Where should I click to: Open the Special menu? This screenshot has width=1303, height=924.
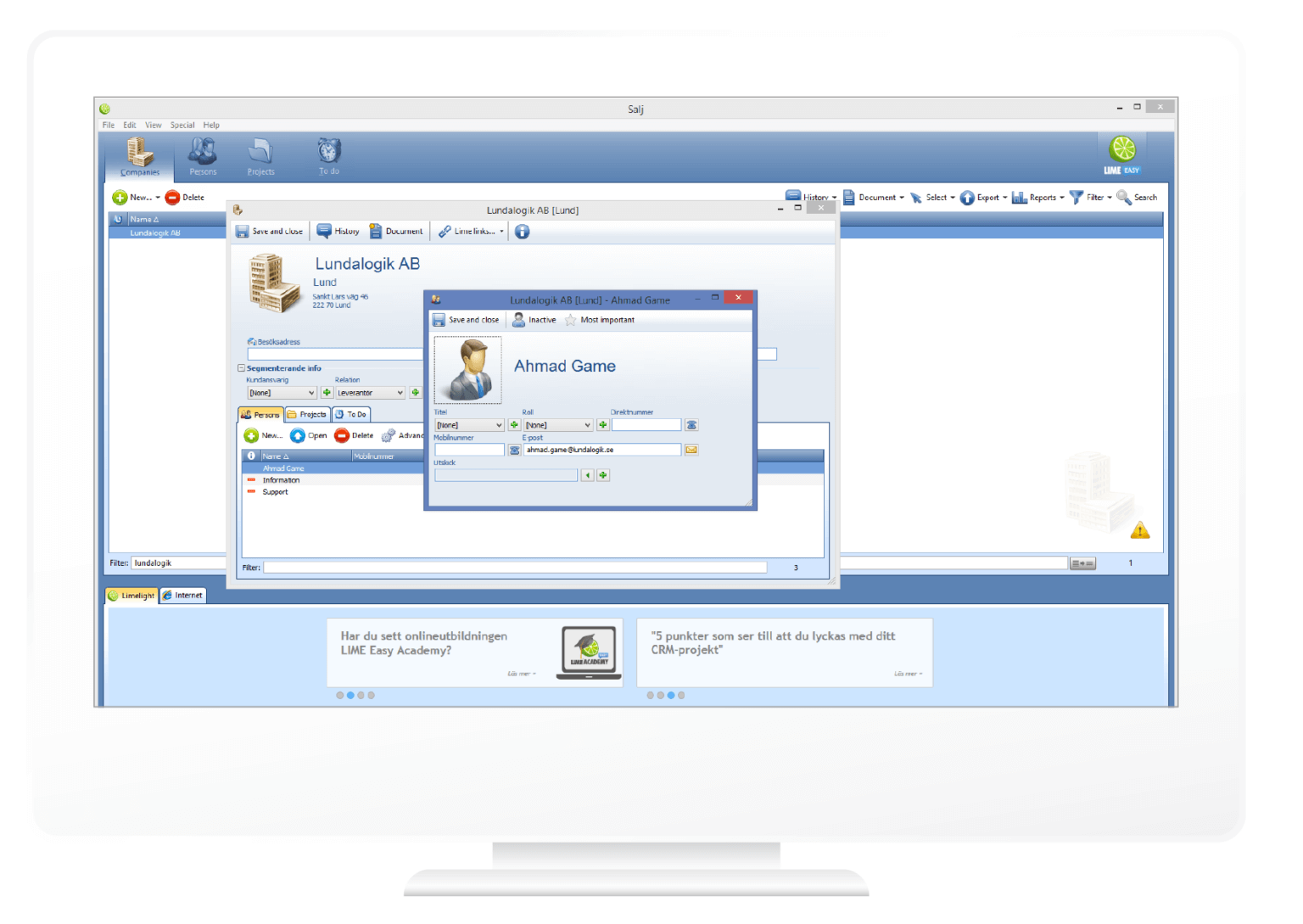[182, 124]
